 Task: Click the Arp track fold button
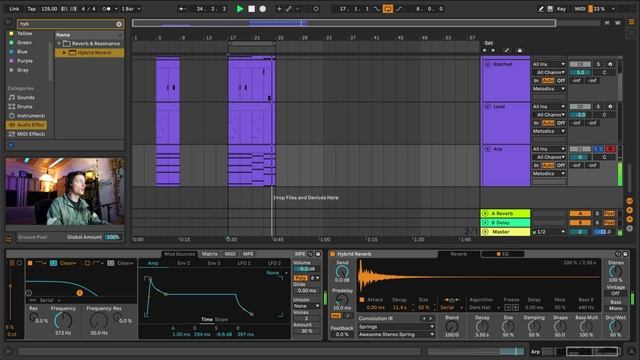point(487,149)
